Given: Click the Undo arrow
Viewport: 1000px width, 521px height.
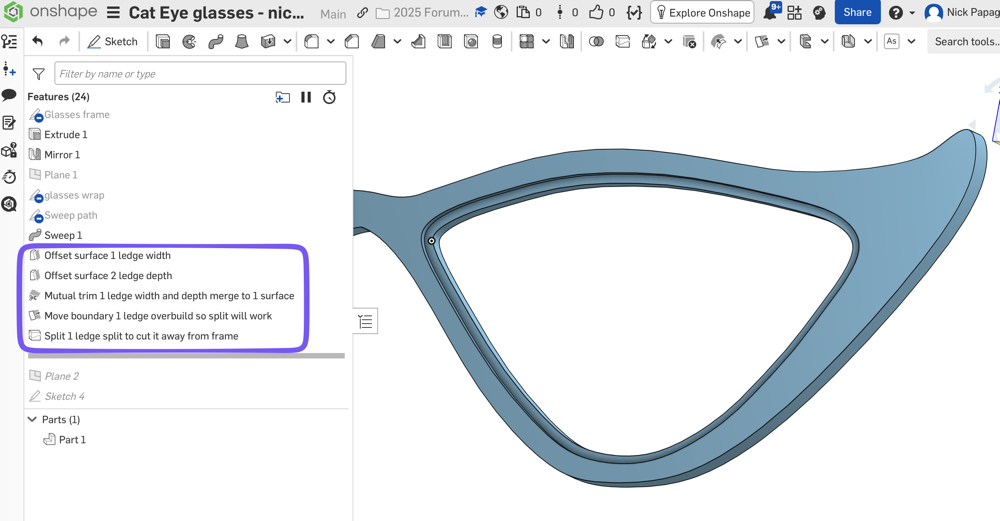Looking at the screenshot, I should point(38,41).
